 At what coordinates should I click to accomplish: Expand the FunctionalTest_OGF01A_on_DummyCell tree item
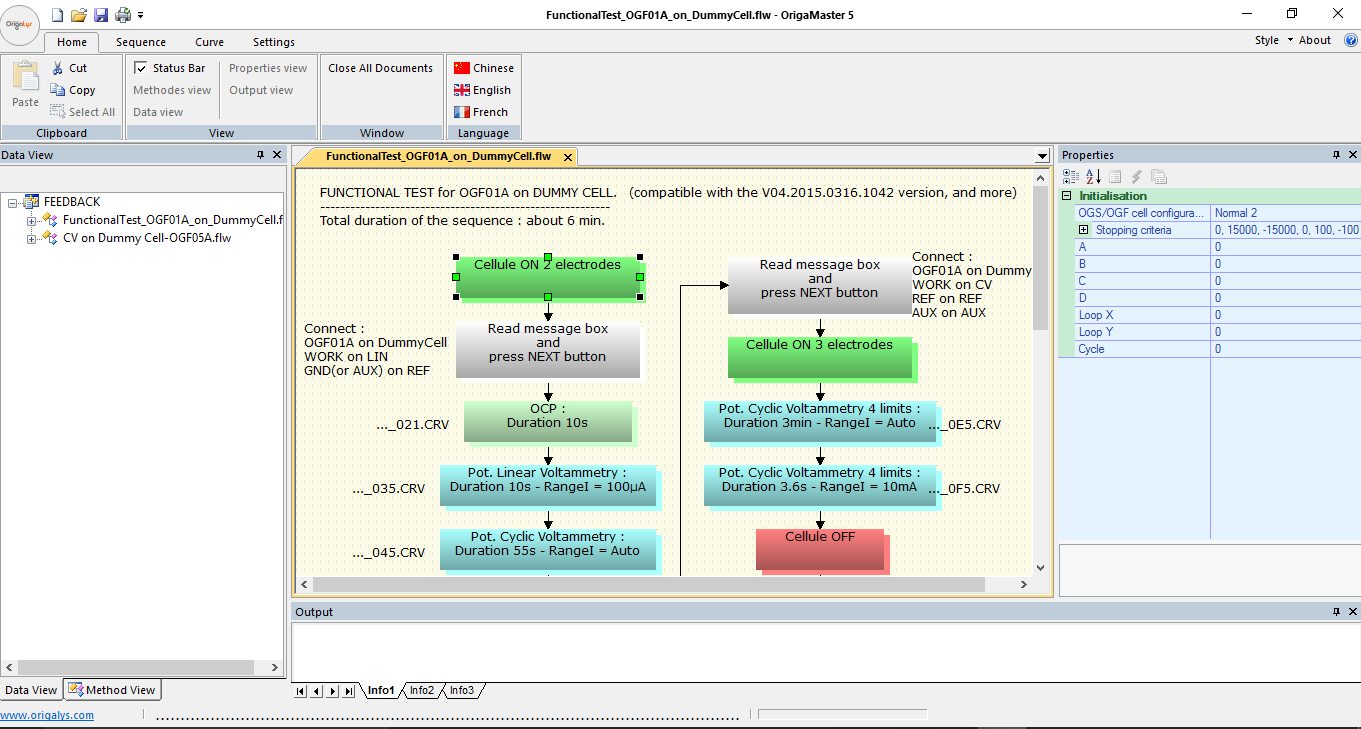pyautogui.click(x=31, y=220)
